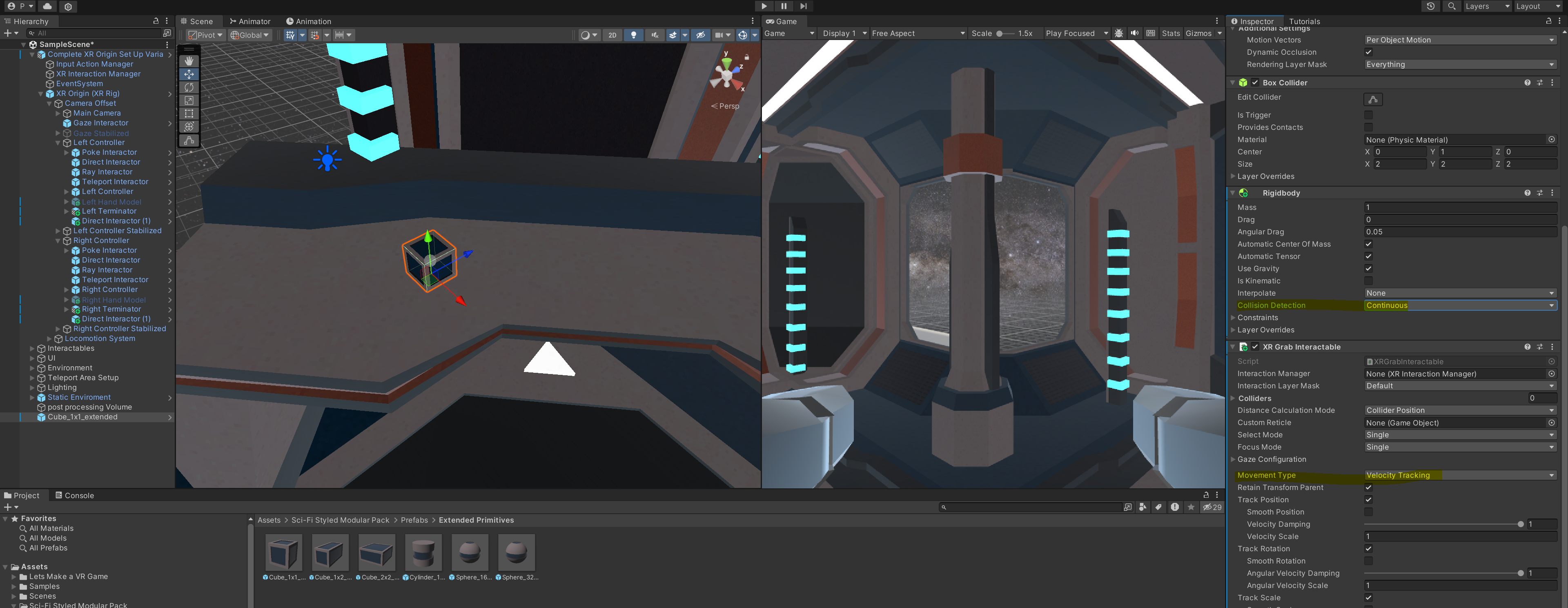Select the Hand view tool
The width and height of the screenshot is (1568, 608).
(189, 61)
